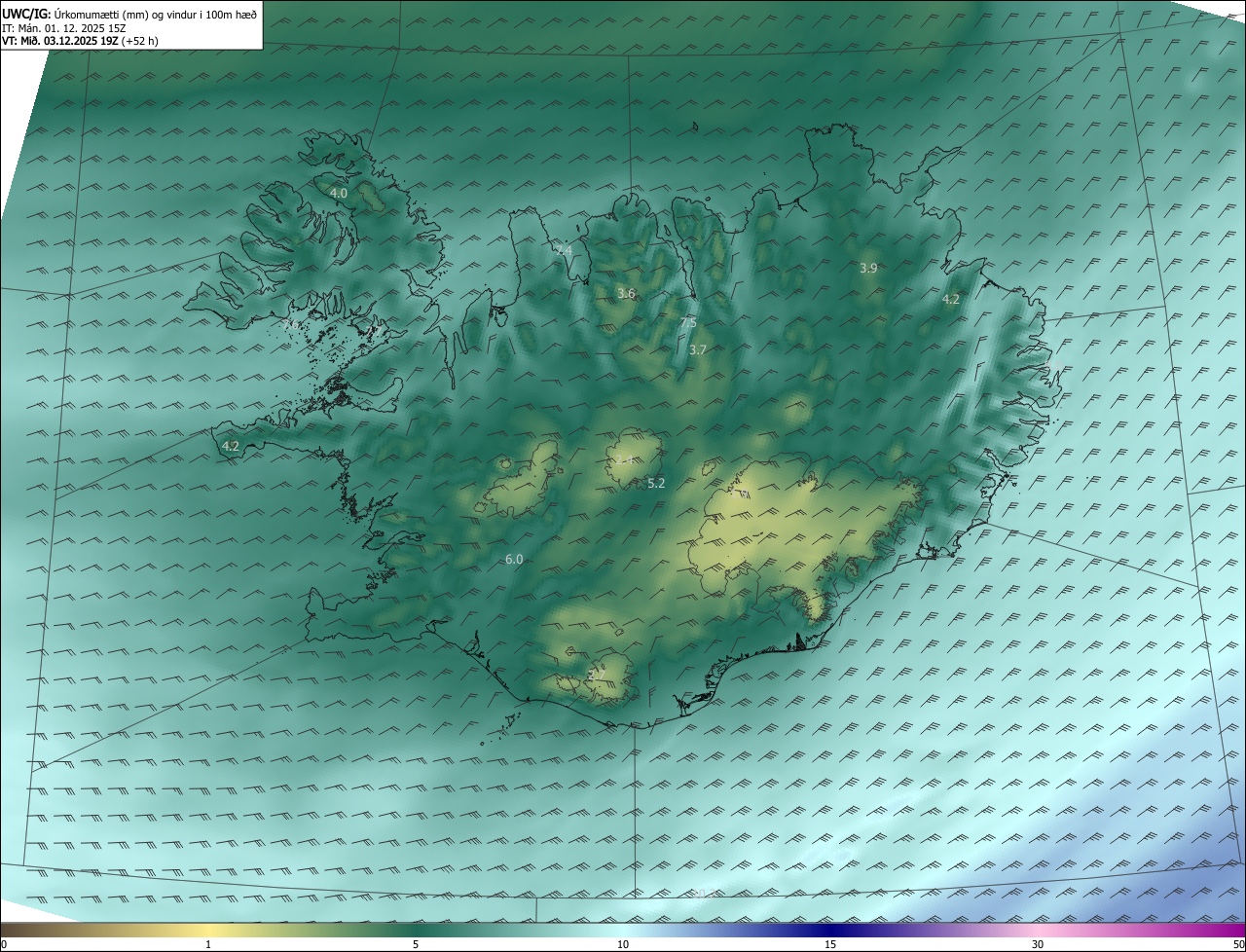Click the '0' tick label on the colorbar
This screenshot has width=1246, height=952.
tap(4, 944)
